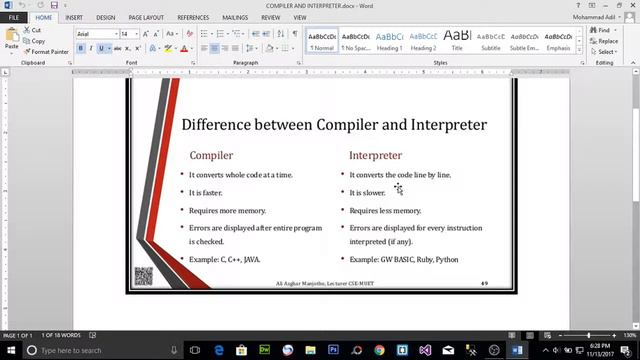
Task: Open line spacing options
Action: 251,49
